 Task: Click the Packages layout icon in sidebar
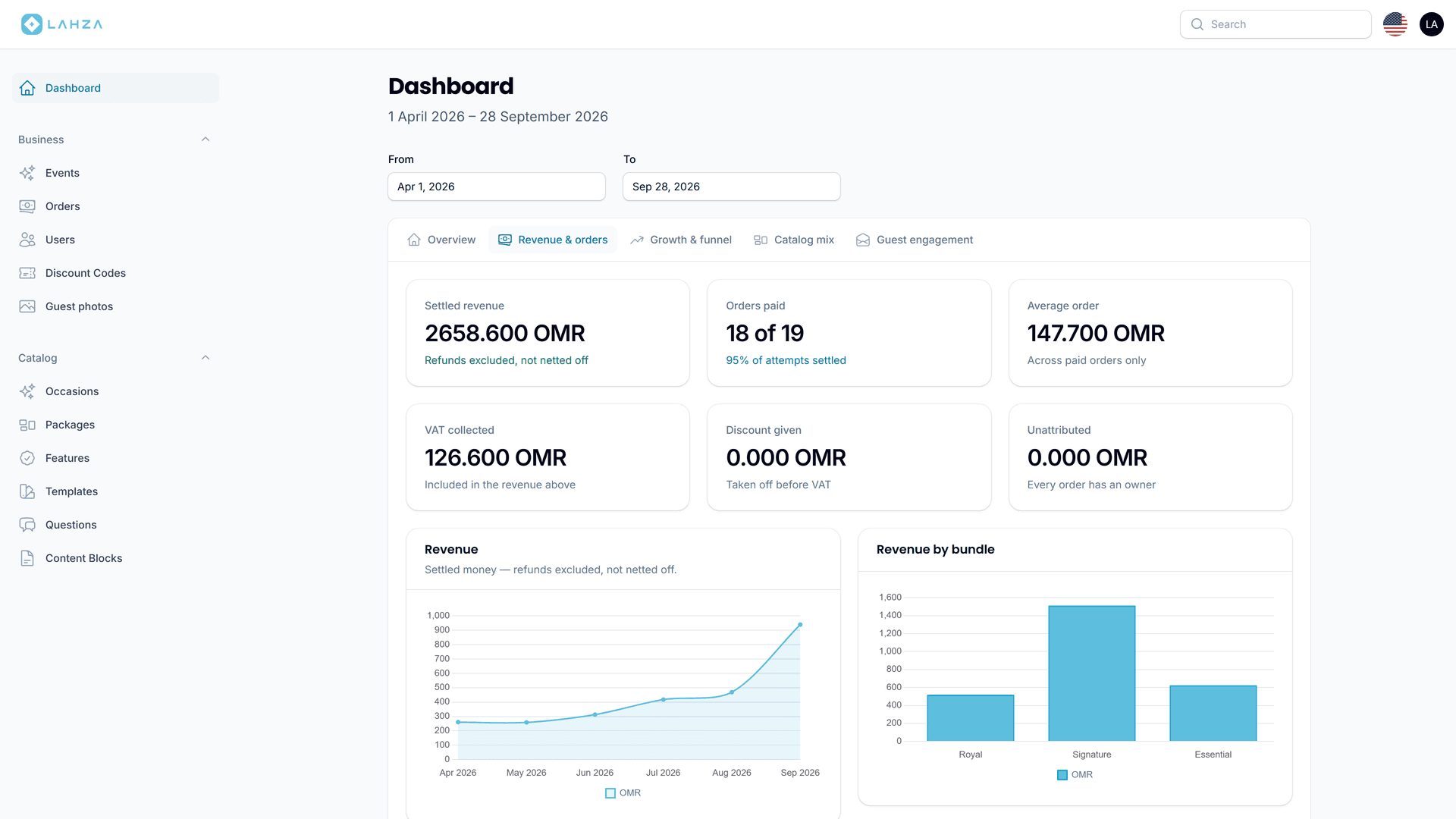(x=27, y=425)
